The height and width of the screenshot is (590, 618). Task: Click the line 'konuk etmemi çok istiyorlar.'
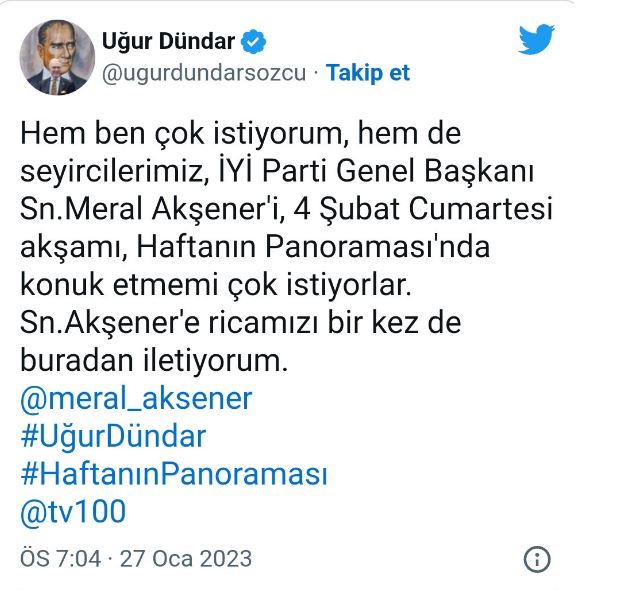[216, 285]
